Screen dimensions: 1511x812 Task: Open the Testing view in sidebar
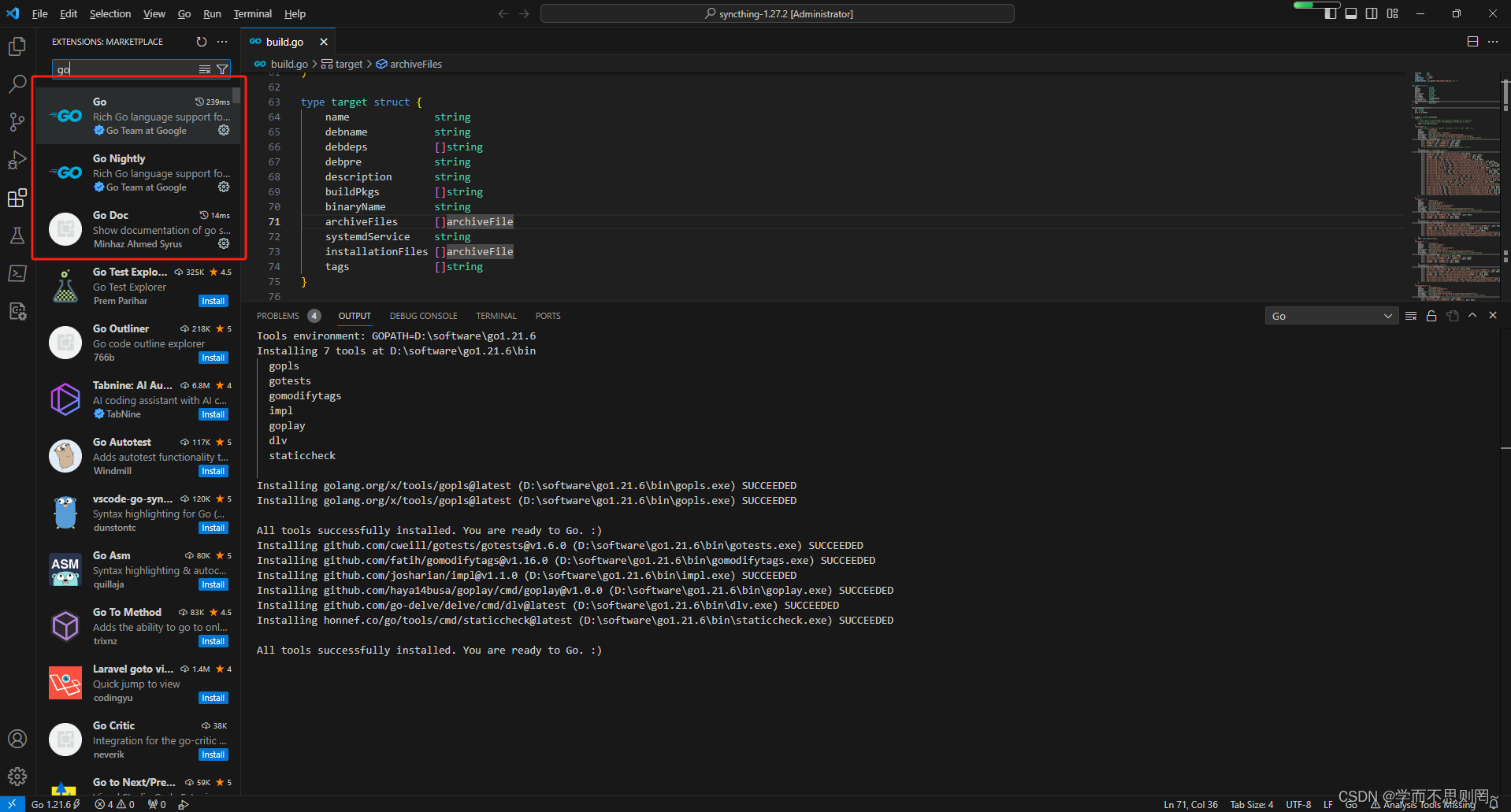tap(17, 235)
